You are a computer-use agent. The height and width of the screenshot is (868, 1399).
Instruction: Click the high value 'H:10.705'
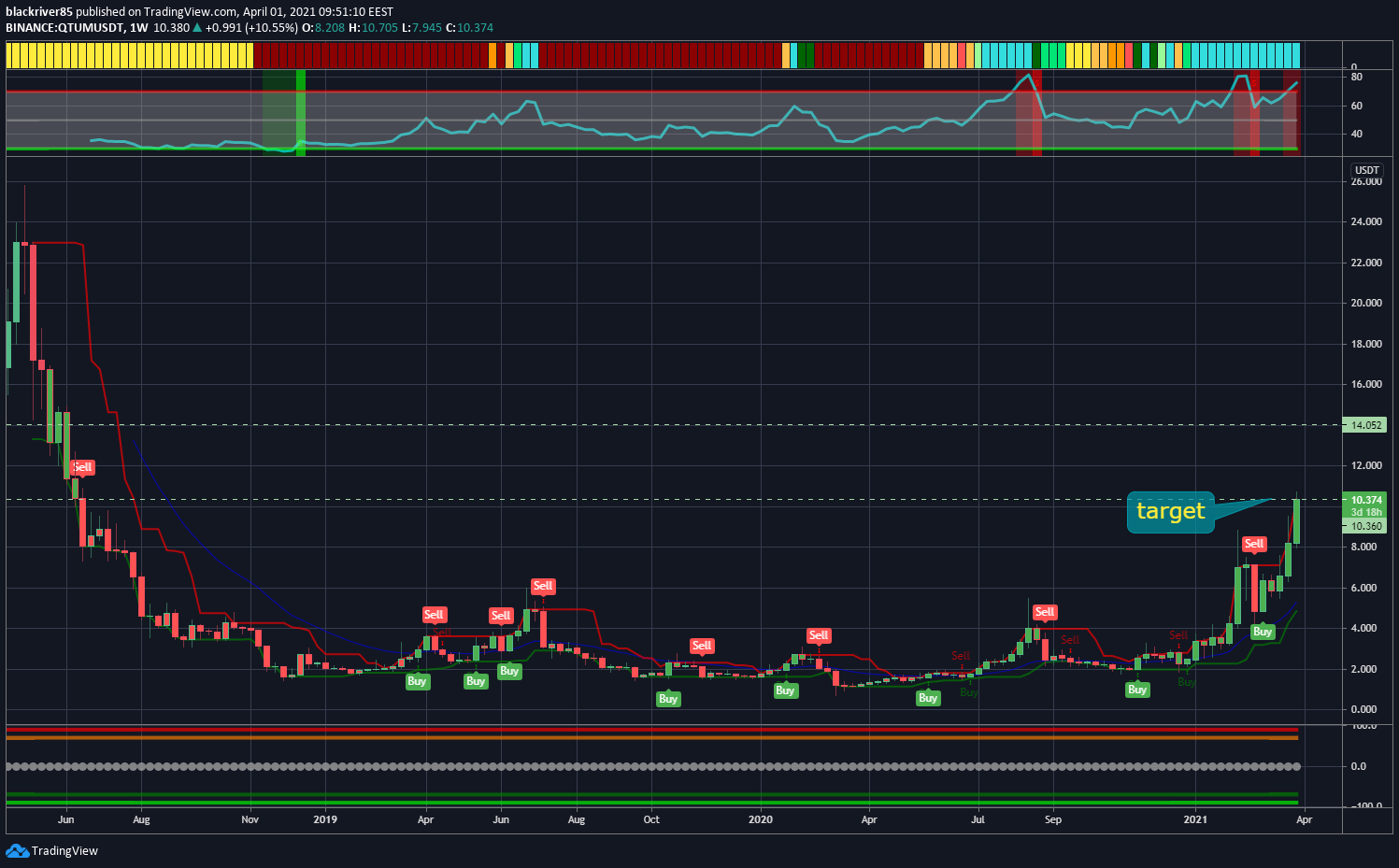pyautogui.click(x=373, y=28)
